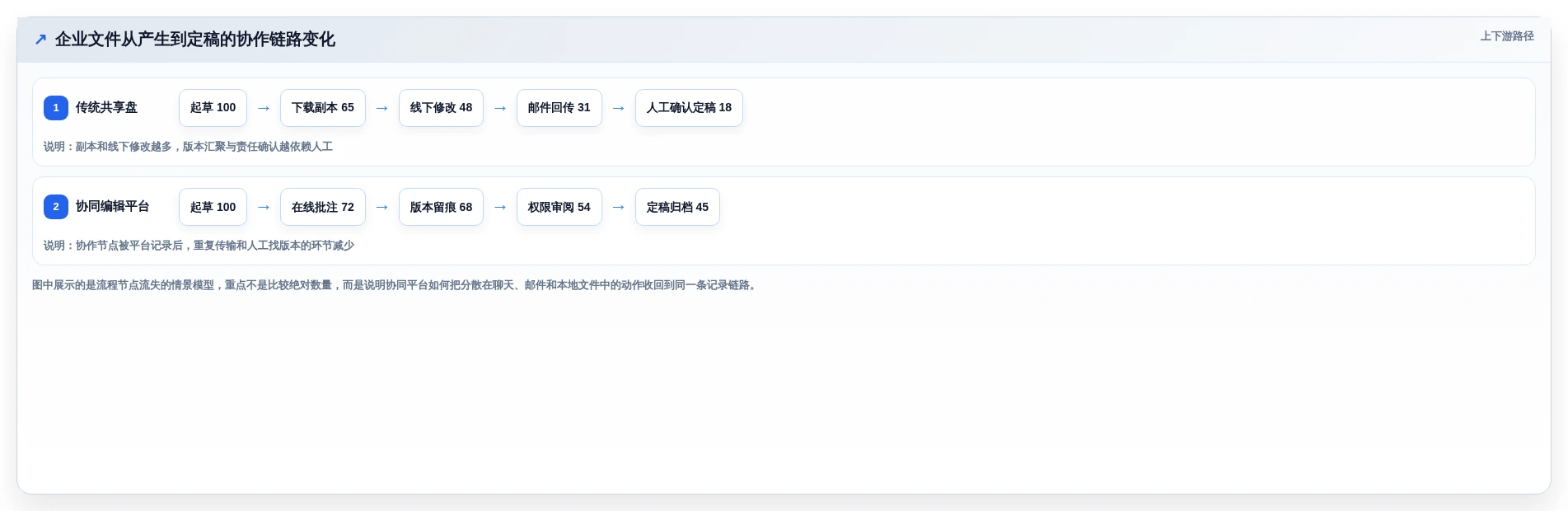1568x511 pixels.
Task: Click the arrow icon beside the chart title
Action: 40,40
